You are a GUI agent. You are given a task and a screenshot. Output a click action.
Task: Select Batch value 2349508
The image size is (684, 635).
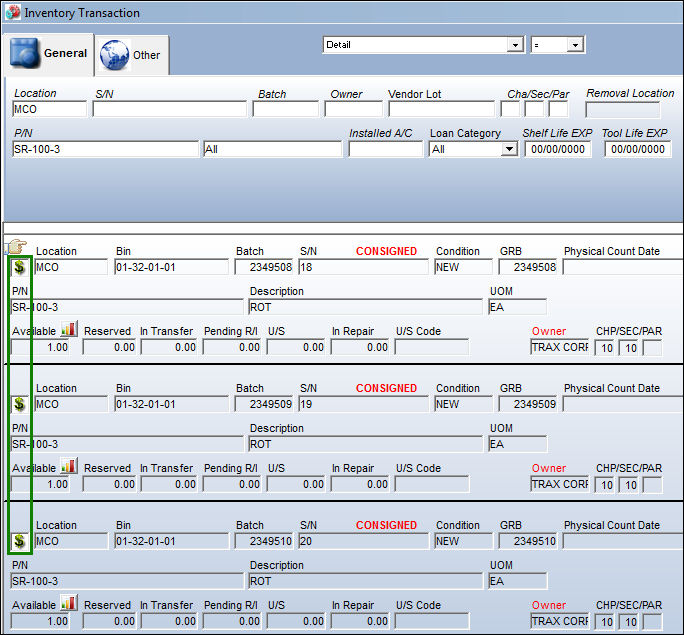tap(263, 267)
